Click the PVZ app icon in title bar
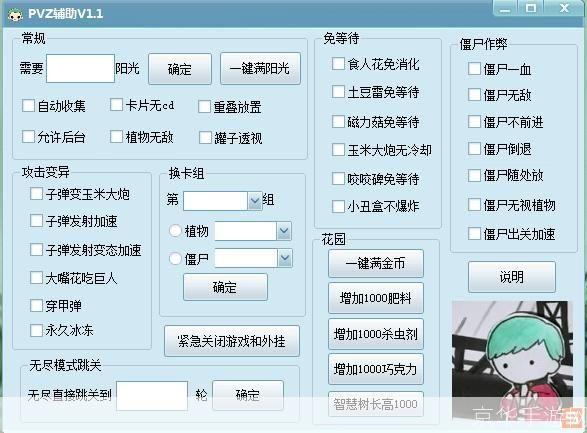Screen dimensions: 587x433 tap(15, 15)
